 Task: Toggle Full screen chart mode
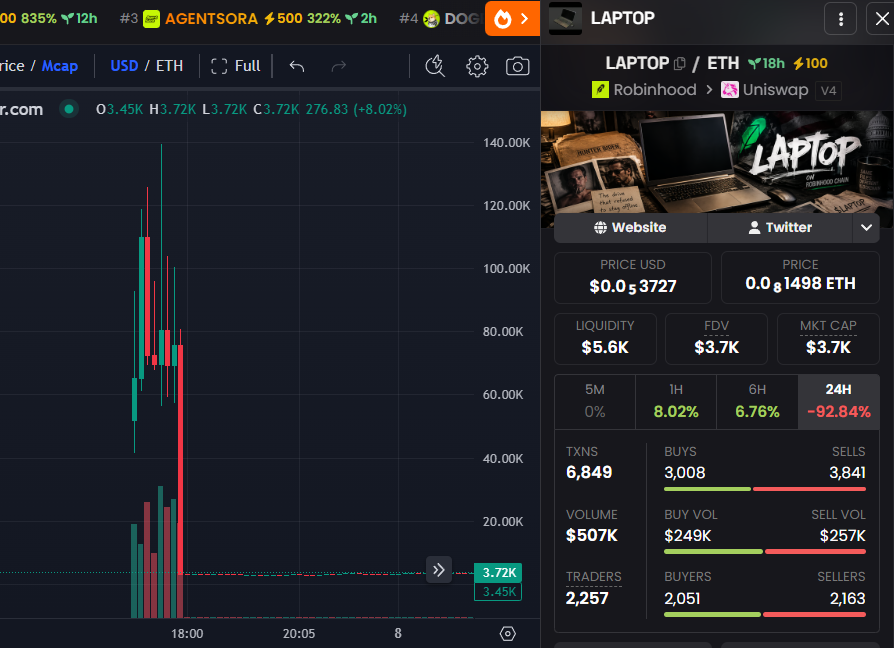tap(235, 66)
